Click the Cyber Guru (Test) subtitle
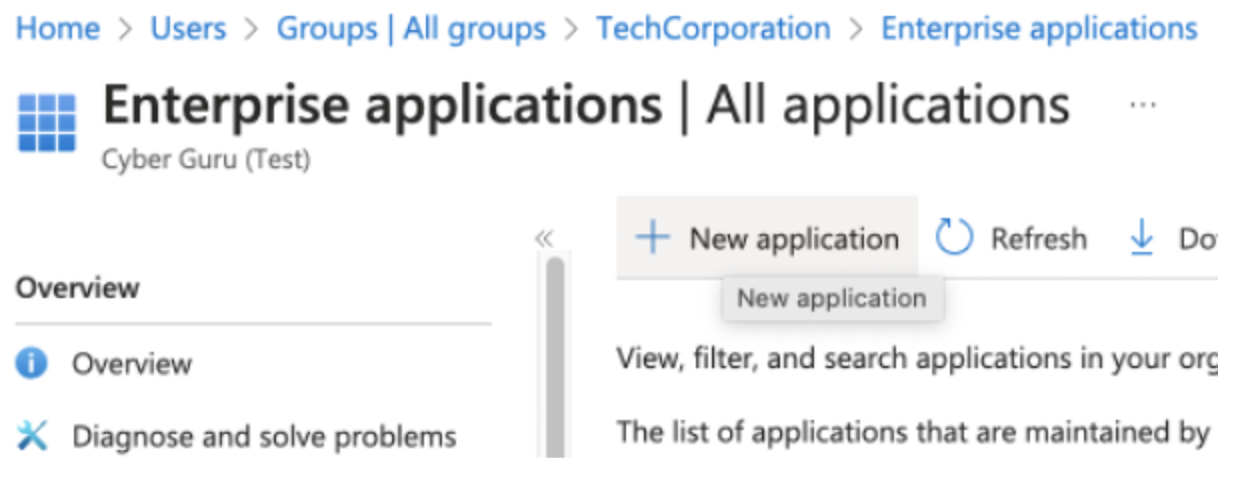The height and width of the screenshot is (486, 1254). [206, 160]
